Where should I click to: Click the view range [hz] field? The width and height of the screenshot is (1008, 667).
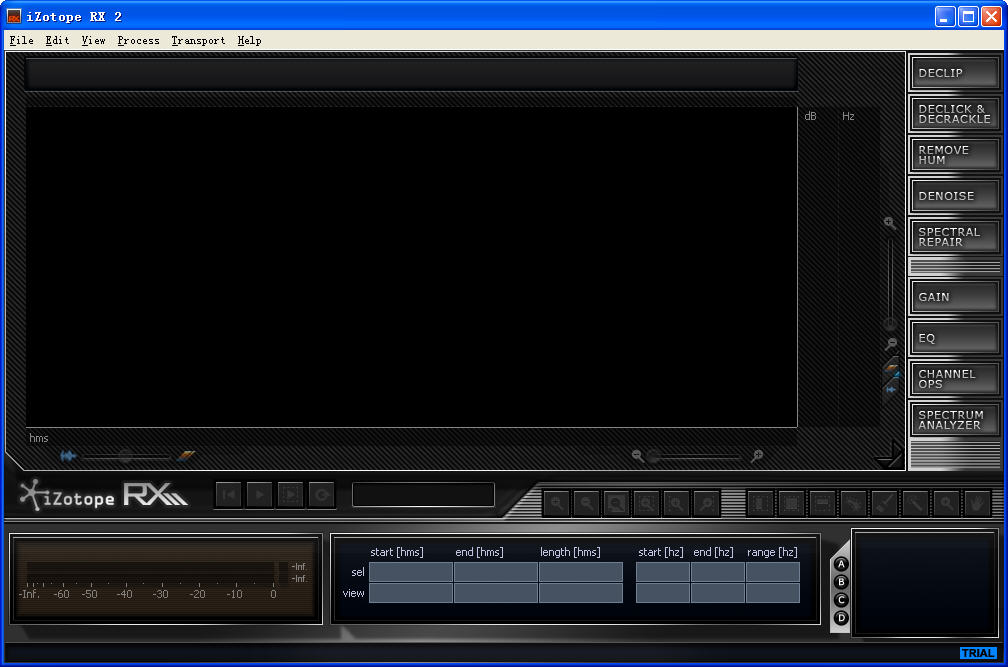click(x=773, y=592)
